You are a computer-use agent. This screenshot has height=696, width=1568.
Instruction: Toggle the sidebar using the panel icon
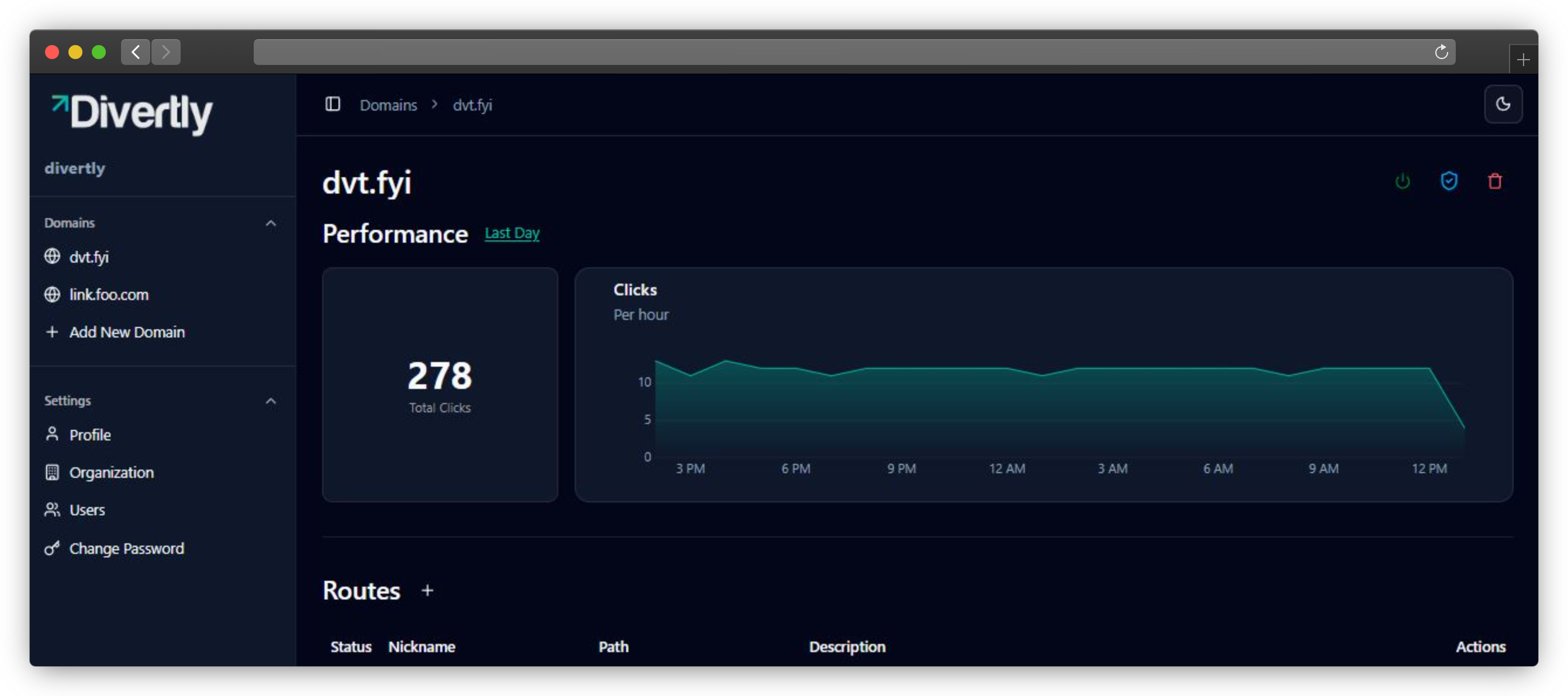coord(332,104)
